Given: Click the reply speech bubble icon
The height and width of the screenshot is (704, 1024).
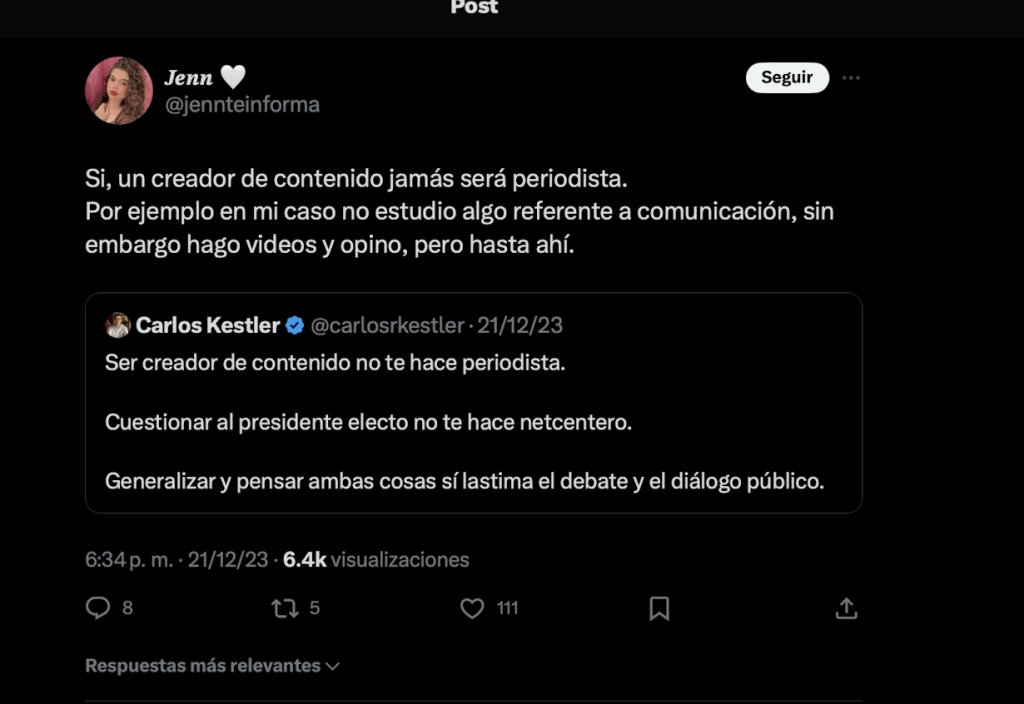Looking at the screenshot, I should click(x=97, y=608).
